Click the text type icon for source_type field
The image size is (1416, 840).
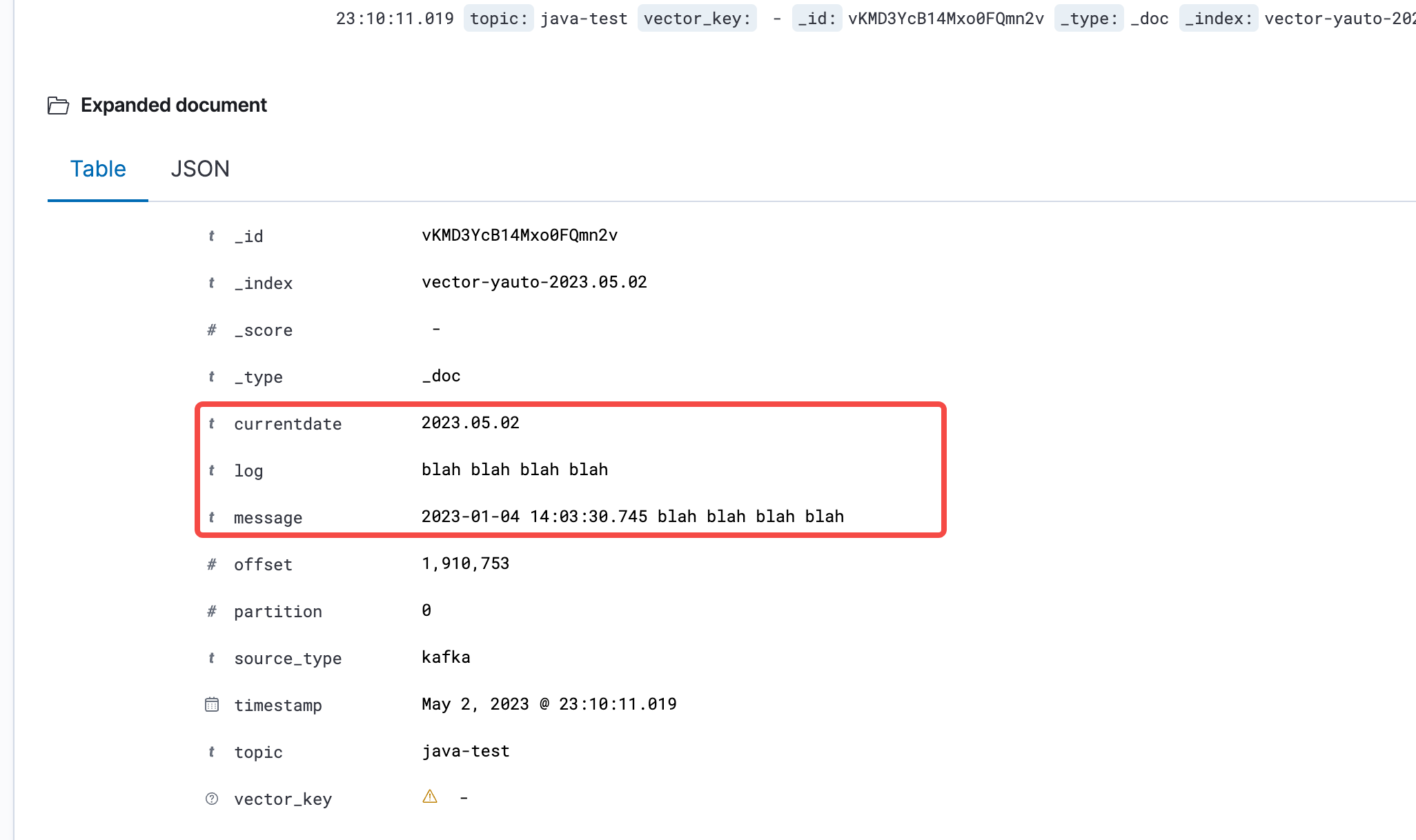pyautogui.click(x=212, y=658)
